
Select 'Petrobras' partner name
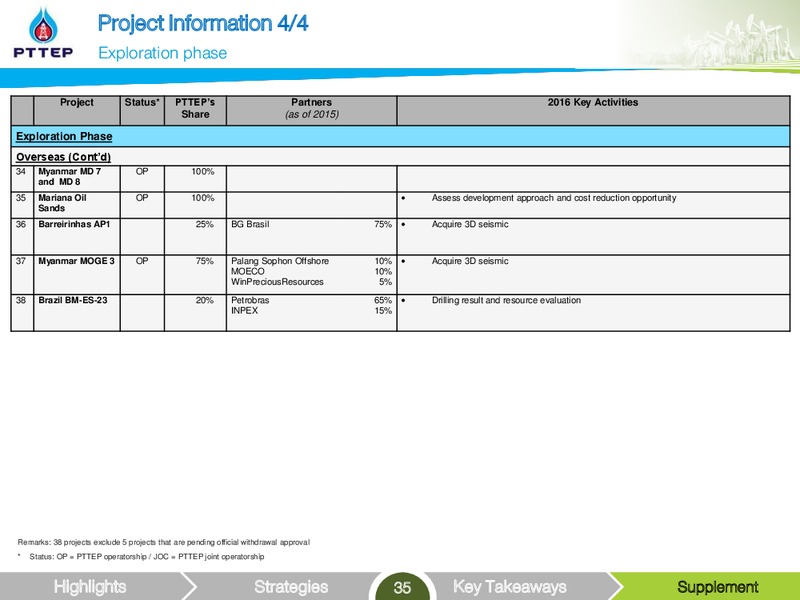tap(250, 301)
